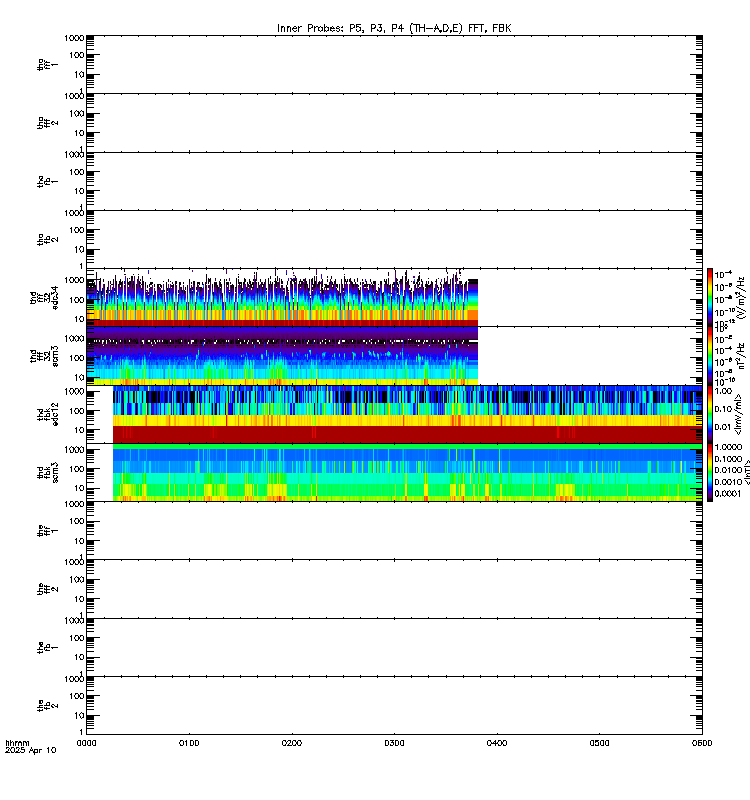Click the thd fbk scm3 spectrogram data
This screenshot has width=750, height=800.
[408, 472]
